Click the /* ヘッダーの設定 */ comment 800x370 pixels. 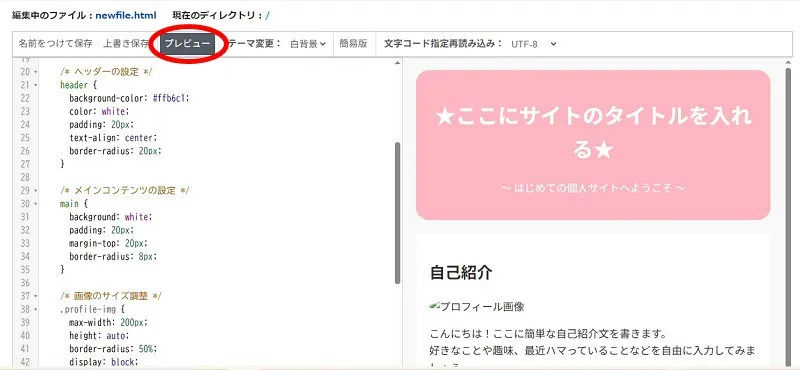point(106,72)
